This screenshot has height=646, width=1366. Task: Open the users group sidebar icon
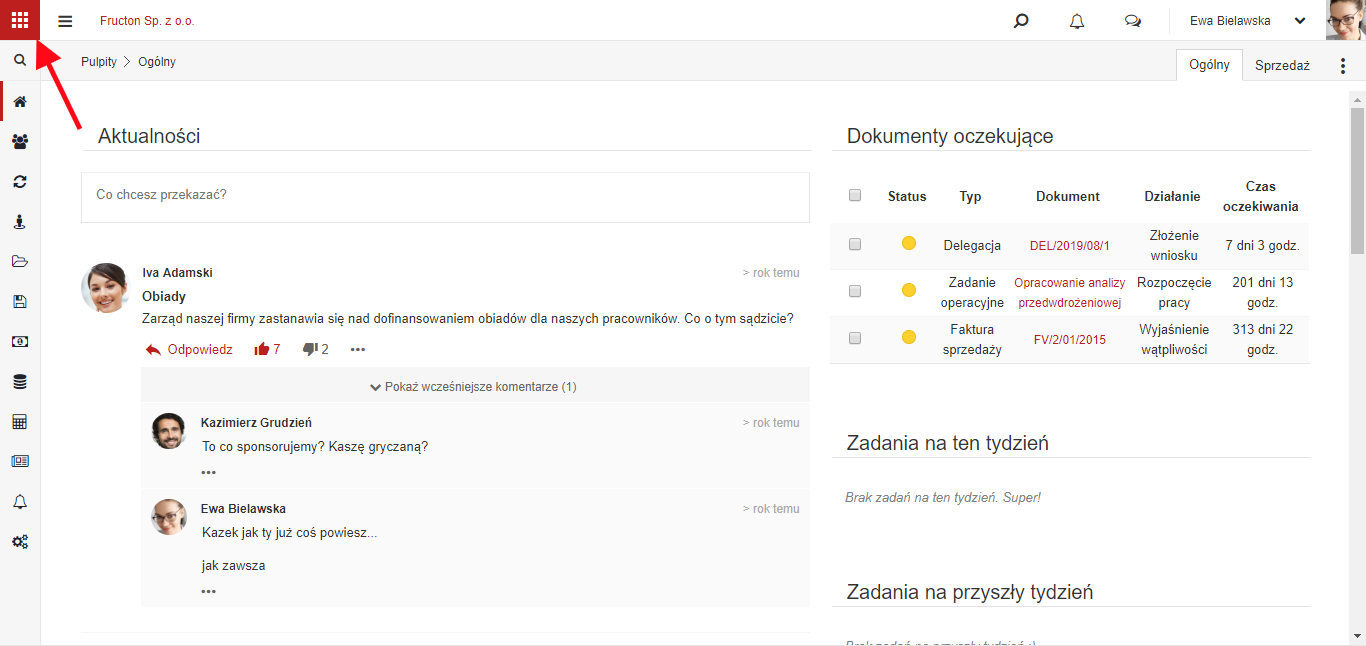click(20, 142)
